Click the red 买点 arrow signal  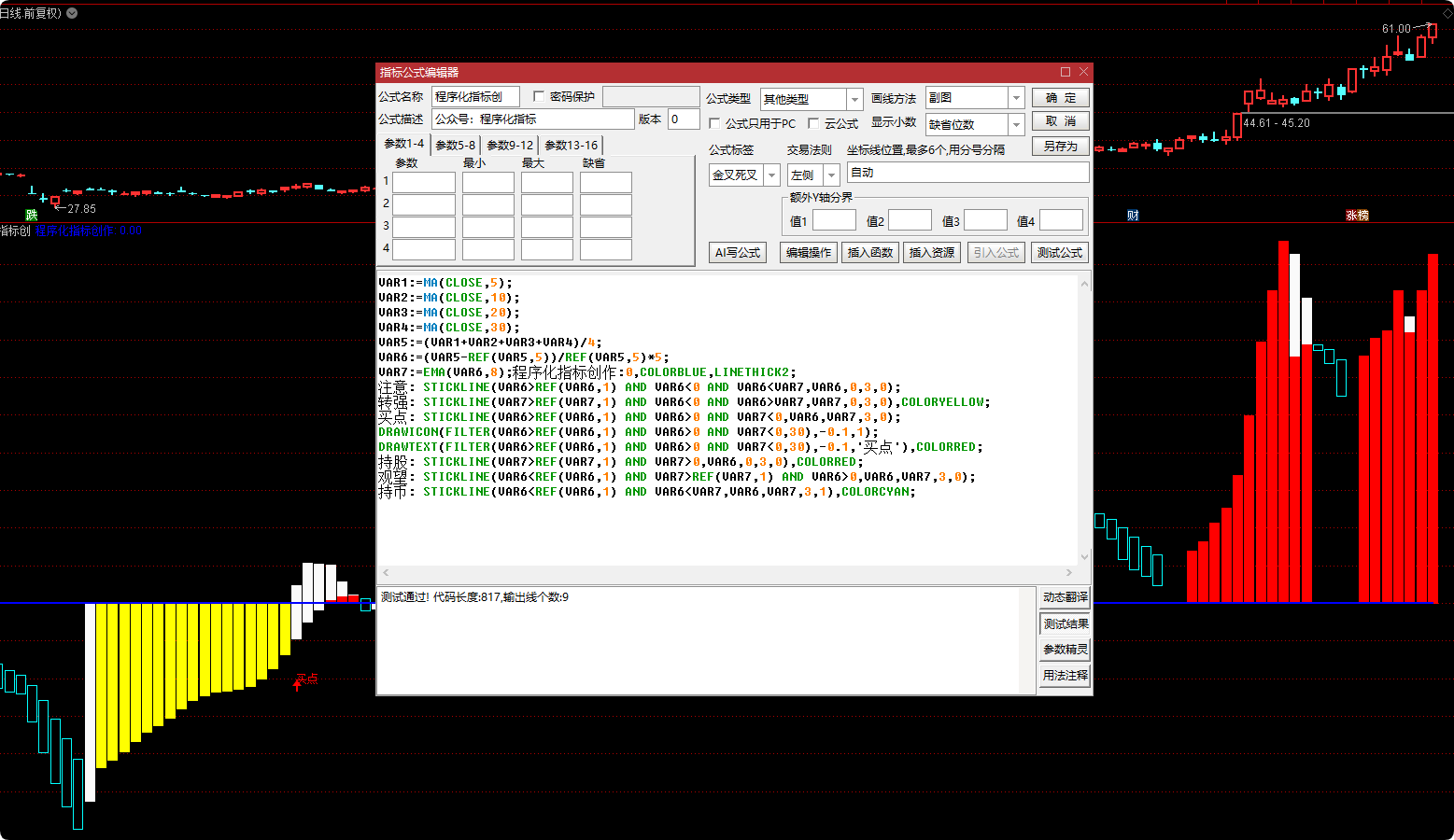click(x=298, y=684)
